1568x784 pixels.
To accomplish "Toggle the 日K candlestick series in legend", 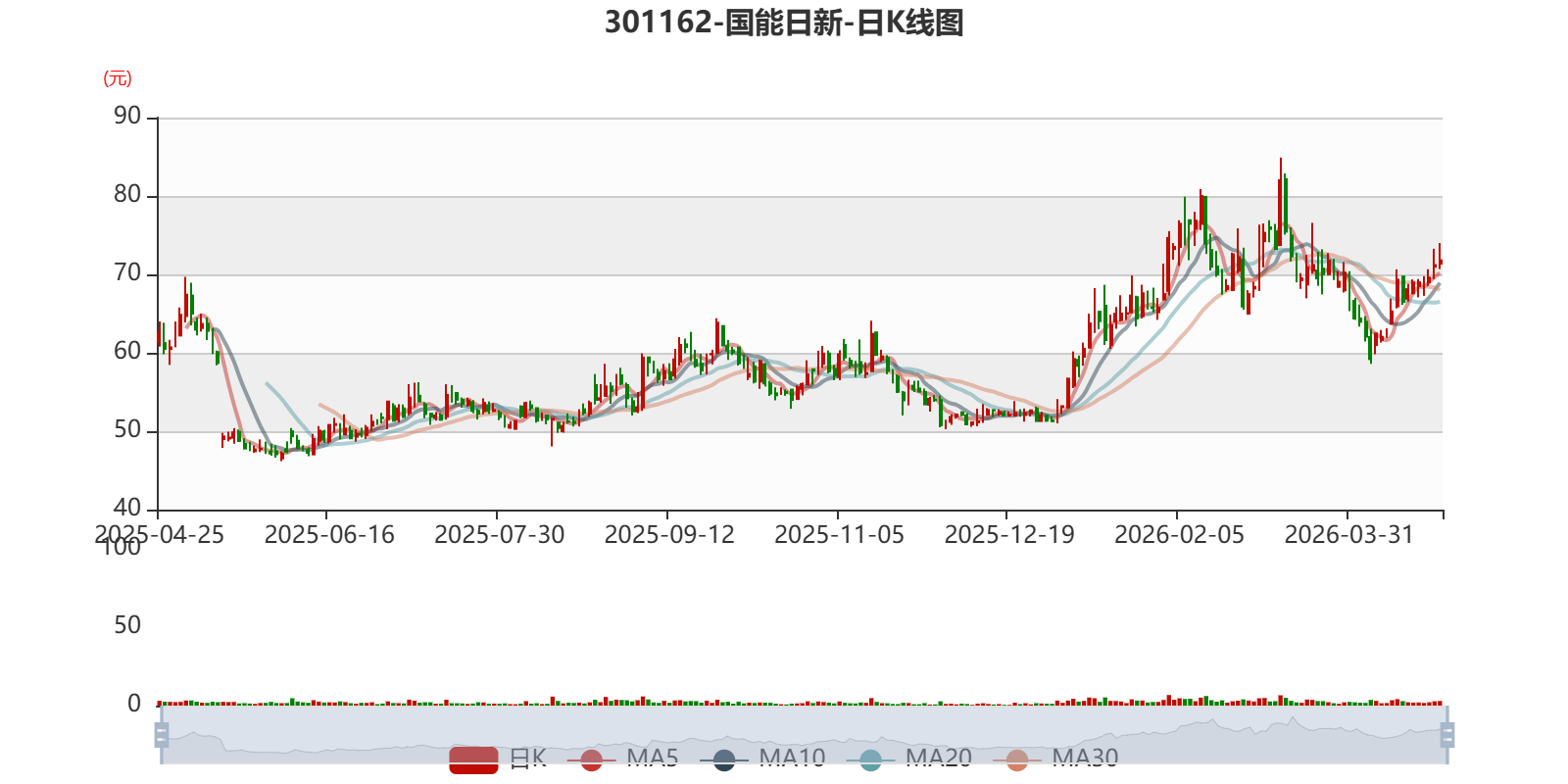I will [498, 759].
